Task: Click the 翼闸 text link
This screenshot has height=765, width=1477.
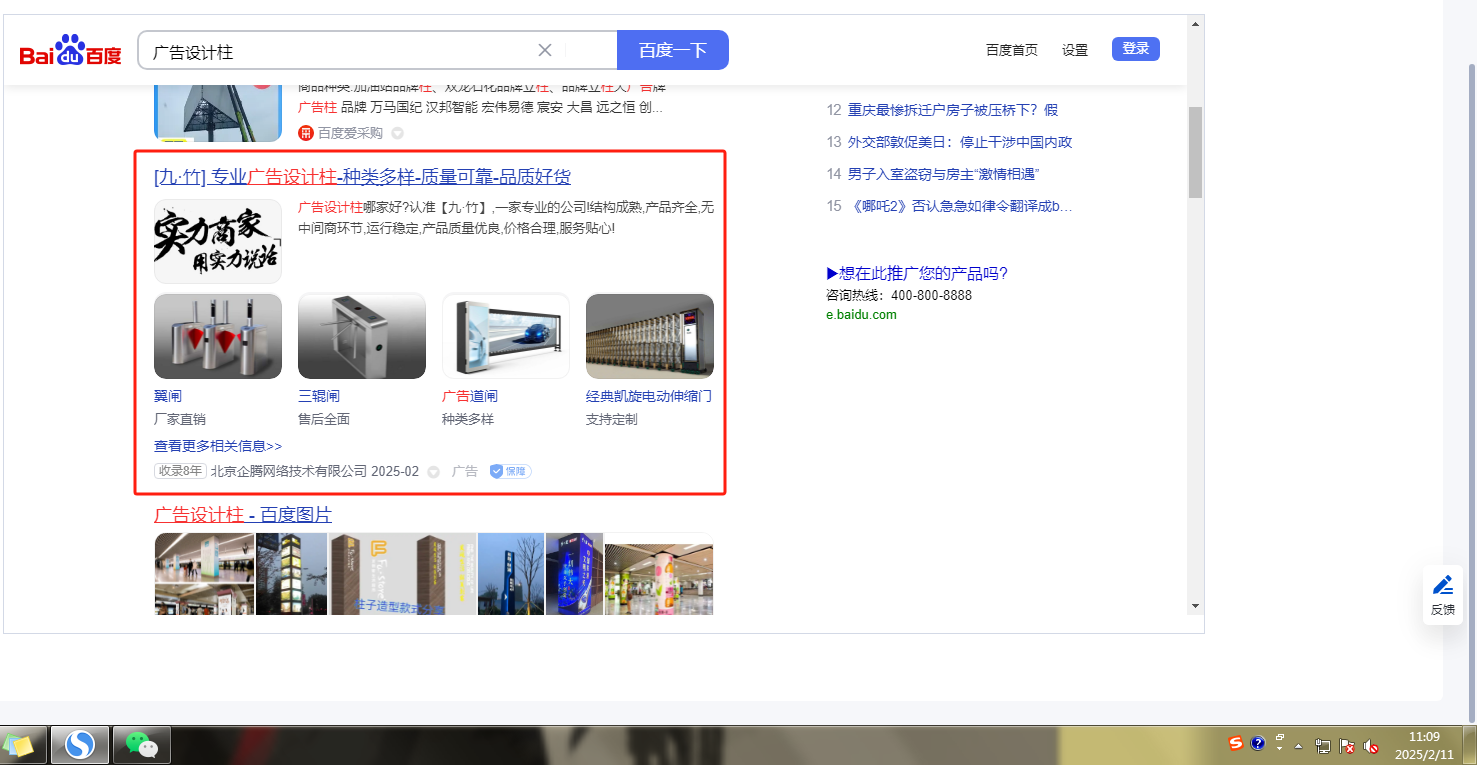Action: coord(168,396)
